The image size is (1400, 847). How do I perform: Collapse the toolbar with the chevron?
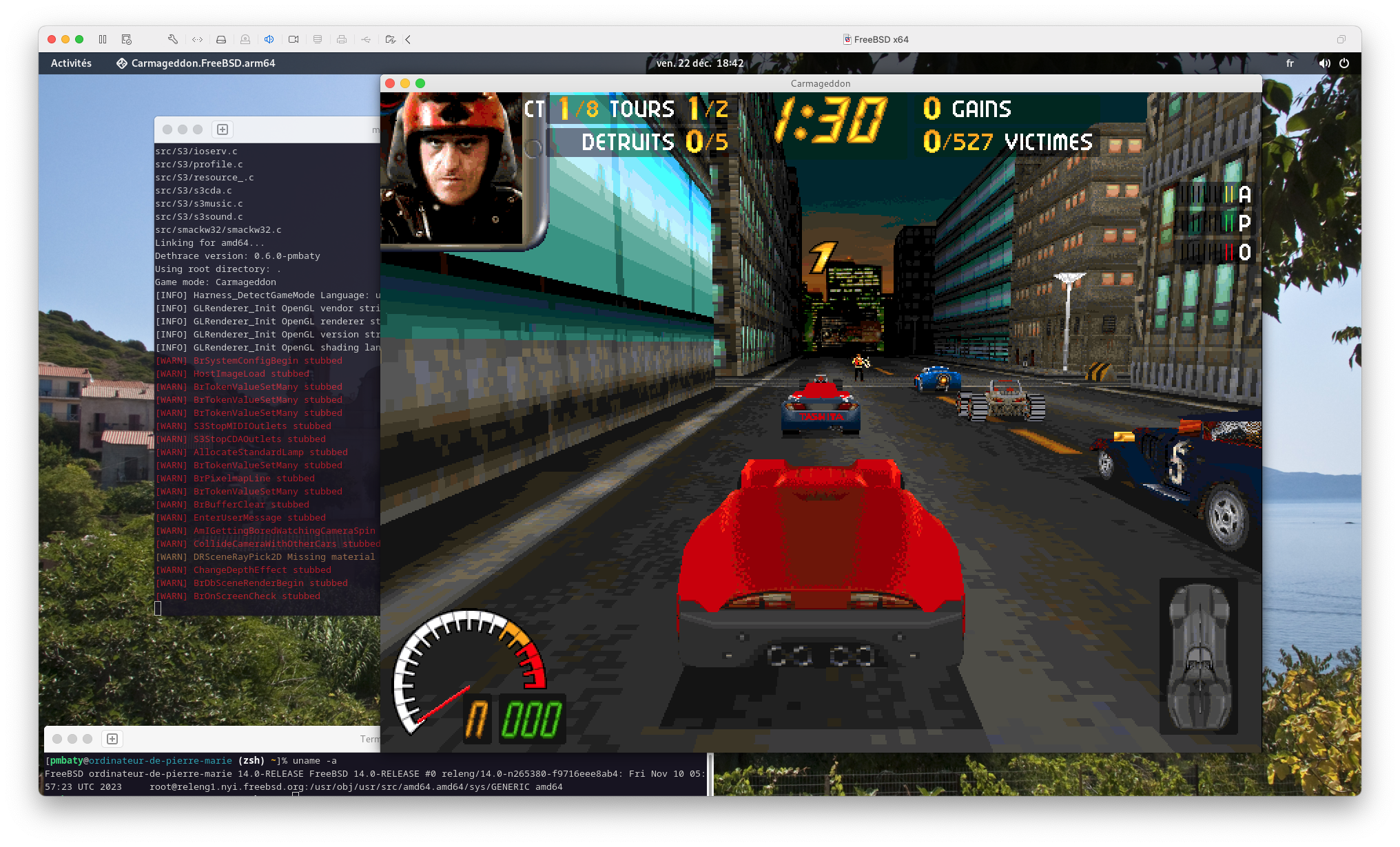pos(409,39)
